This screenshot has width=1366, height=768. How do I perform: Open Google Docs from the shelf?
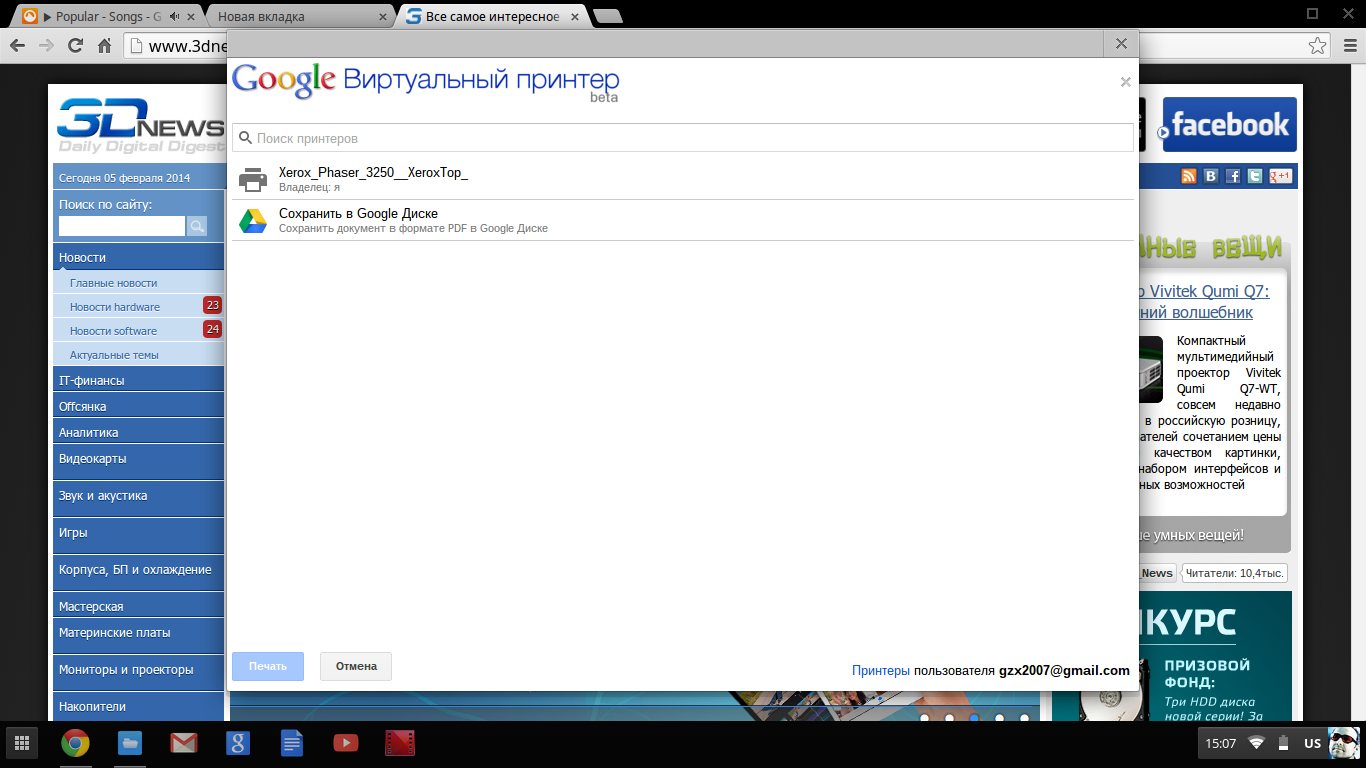tap(291, 743)
